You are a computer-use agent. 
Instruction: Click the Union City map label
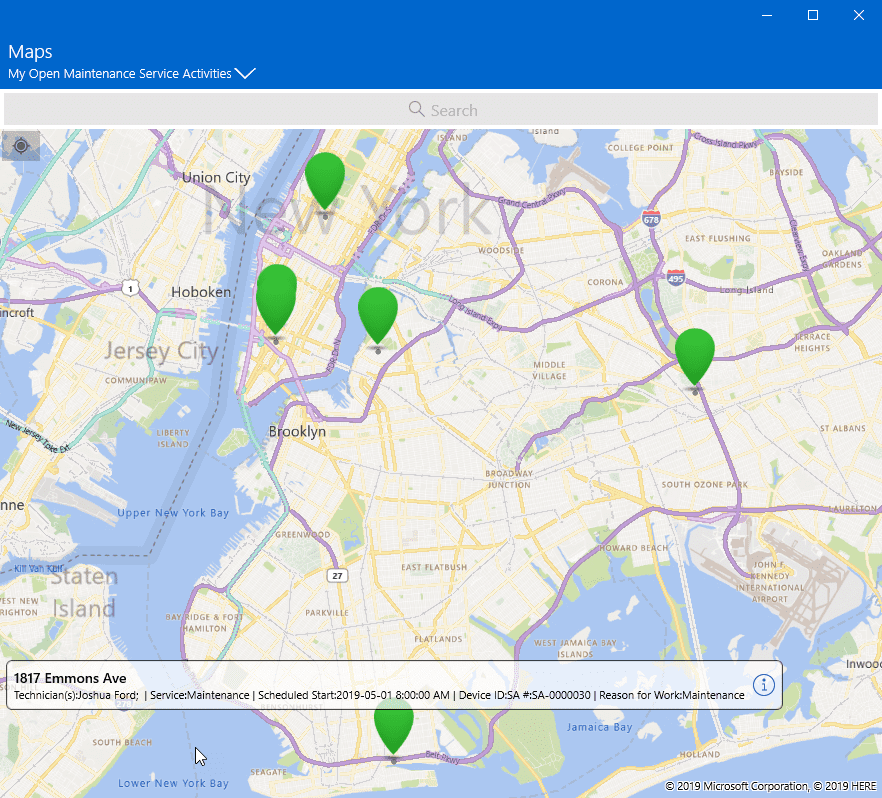pyautogui.click(x=216, y=178)
